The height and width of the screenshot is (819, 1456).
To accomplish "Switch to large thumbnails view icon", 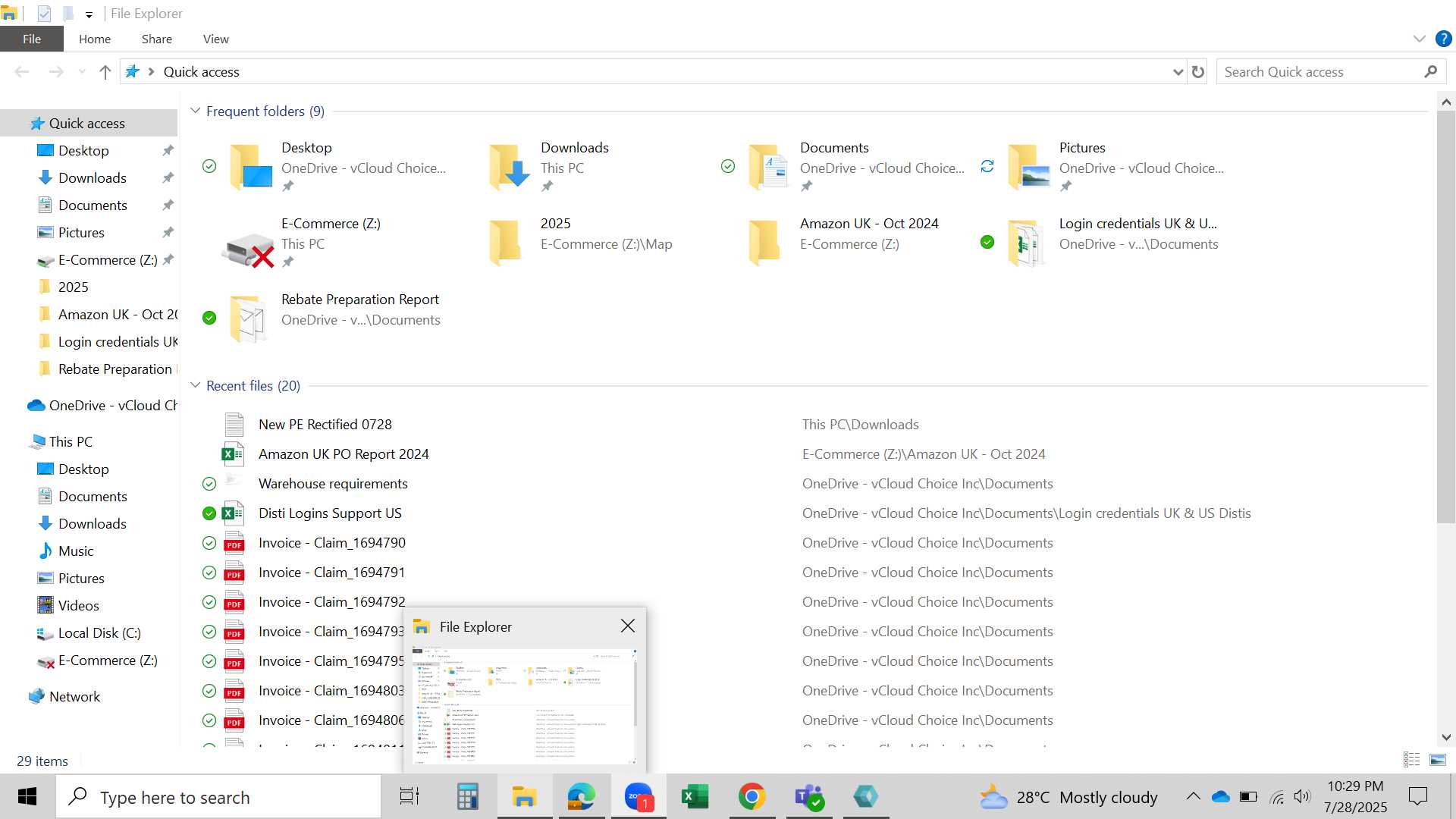I will [x=1437, y=760].
